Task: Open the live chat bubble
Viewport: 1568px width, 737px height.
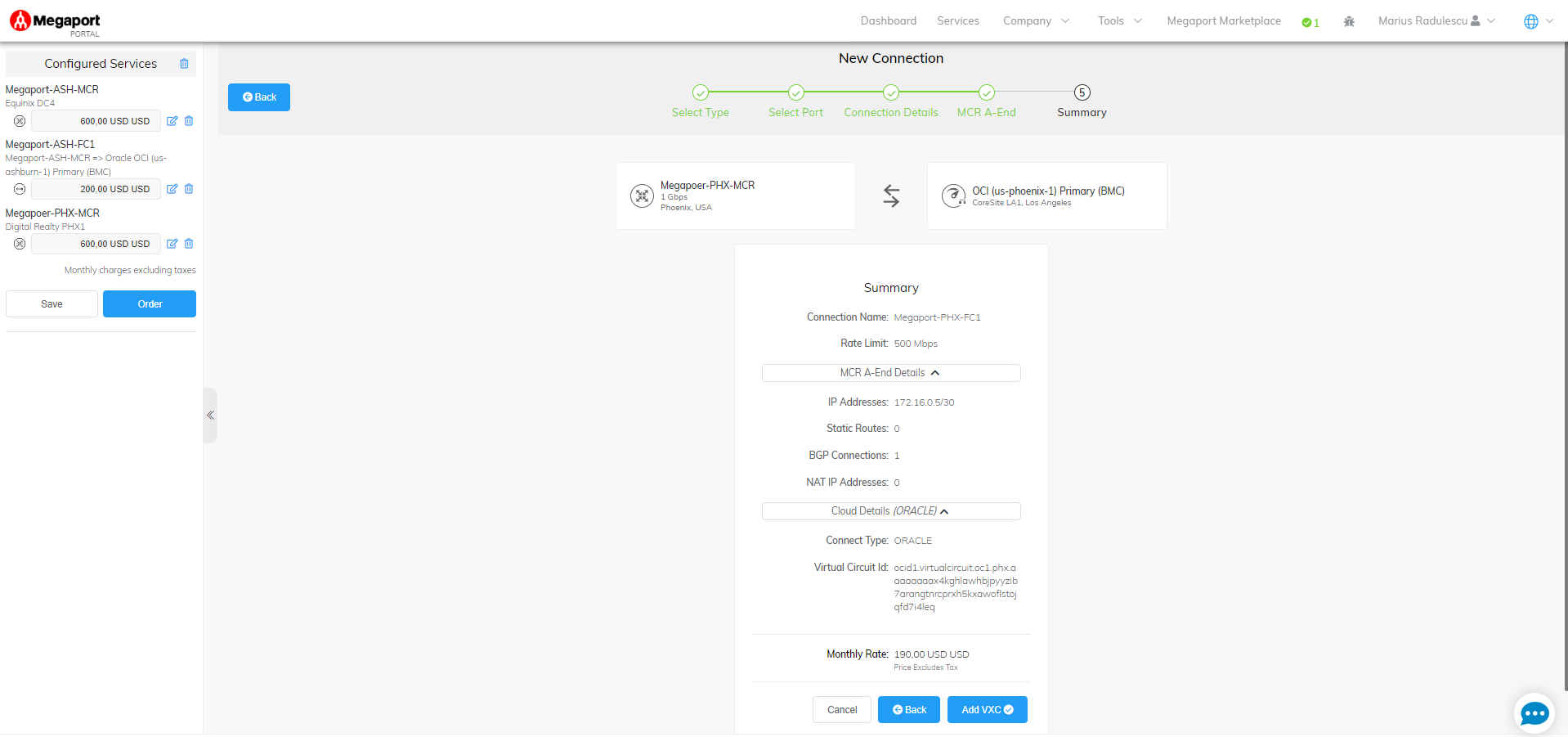Action: (1534, 713)
